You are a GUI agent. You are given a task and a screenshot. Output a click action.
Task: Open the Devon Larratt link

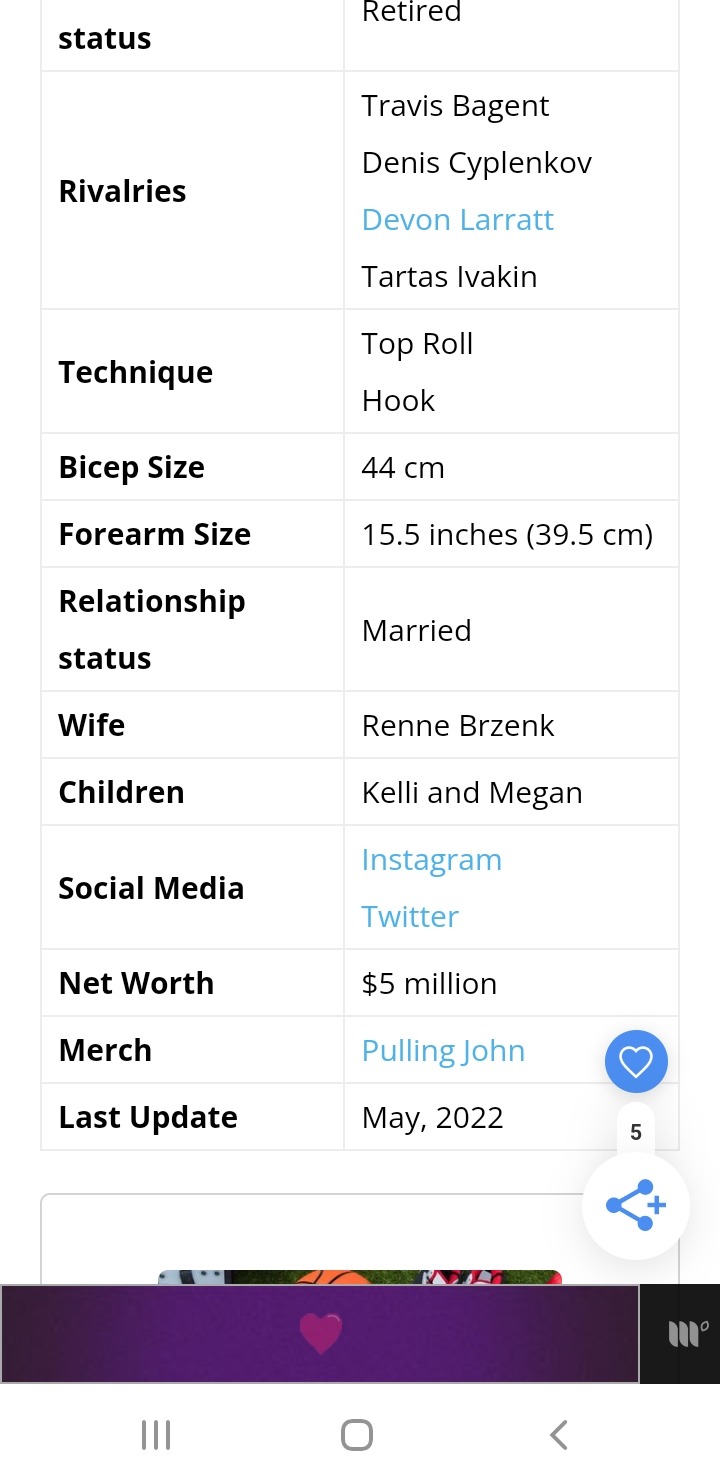point(458,220)
